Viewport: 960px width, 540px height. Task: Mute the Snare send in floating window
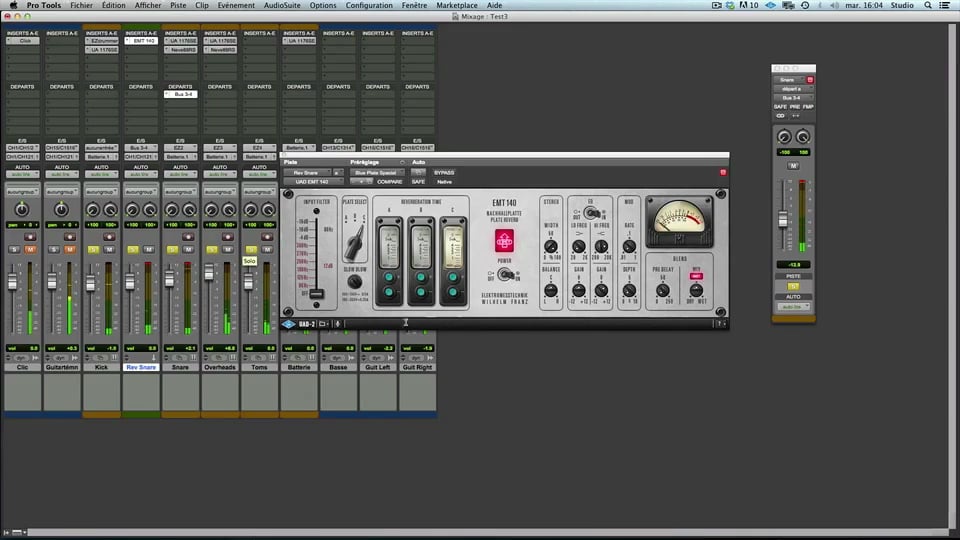(x=793, y=166)
